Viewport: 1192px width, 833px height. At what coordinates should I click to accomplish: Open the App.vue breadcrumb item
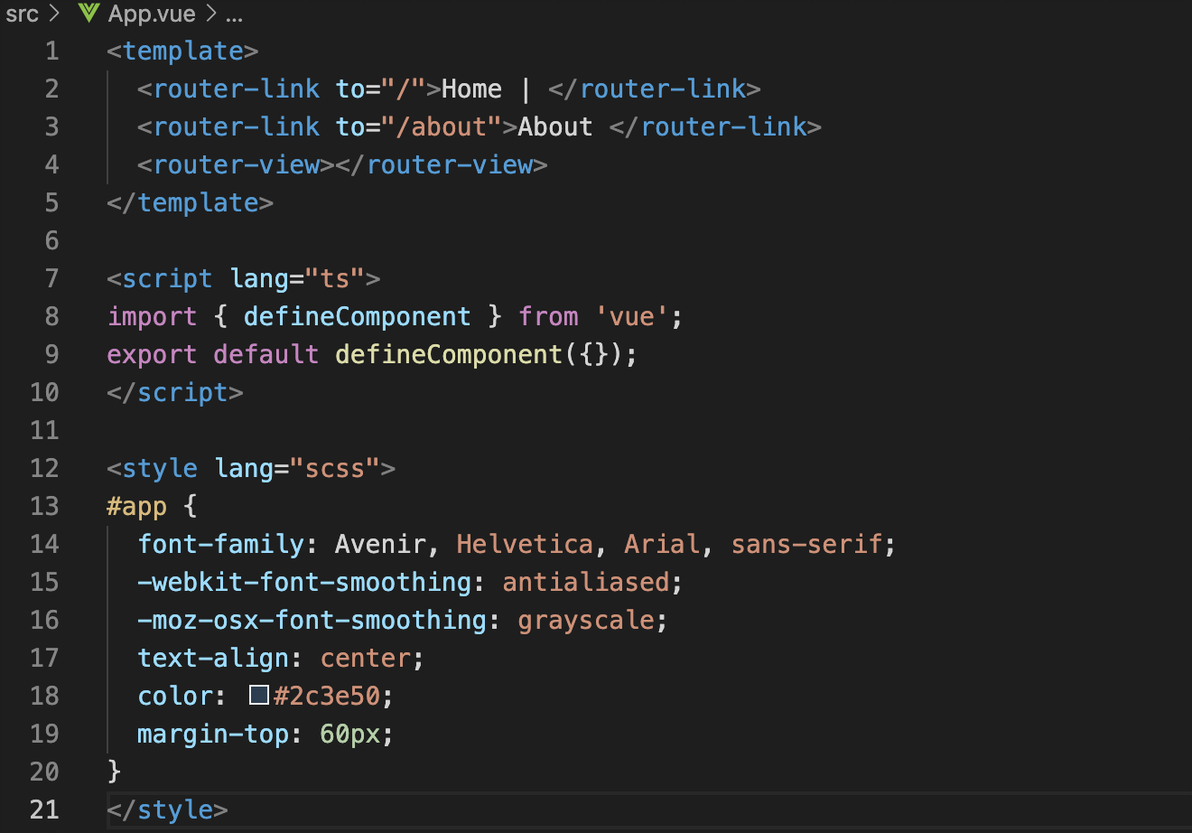151,15
